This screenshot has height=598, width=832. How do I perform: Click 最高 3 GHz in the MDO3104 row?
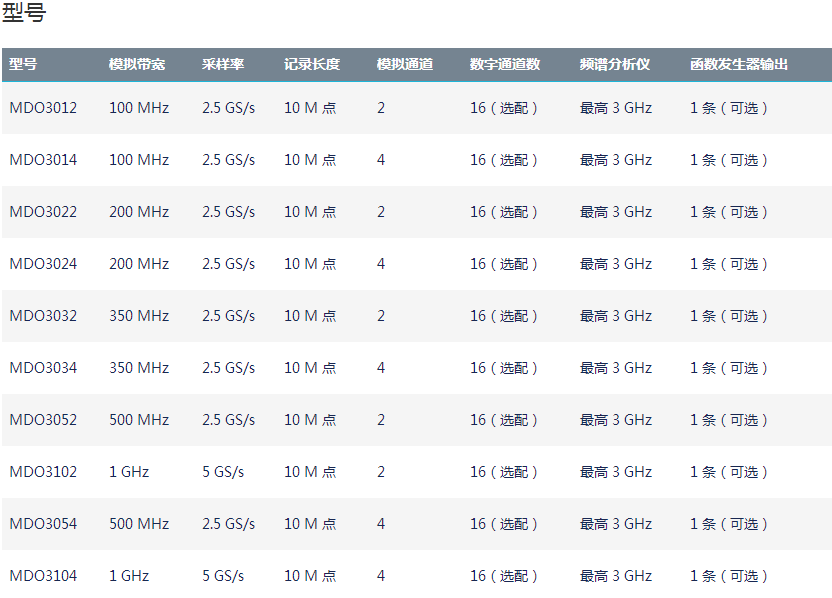click(616, 576)
